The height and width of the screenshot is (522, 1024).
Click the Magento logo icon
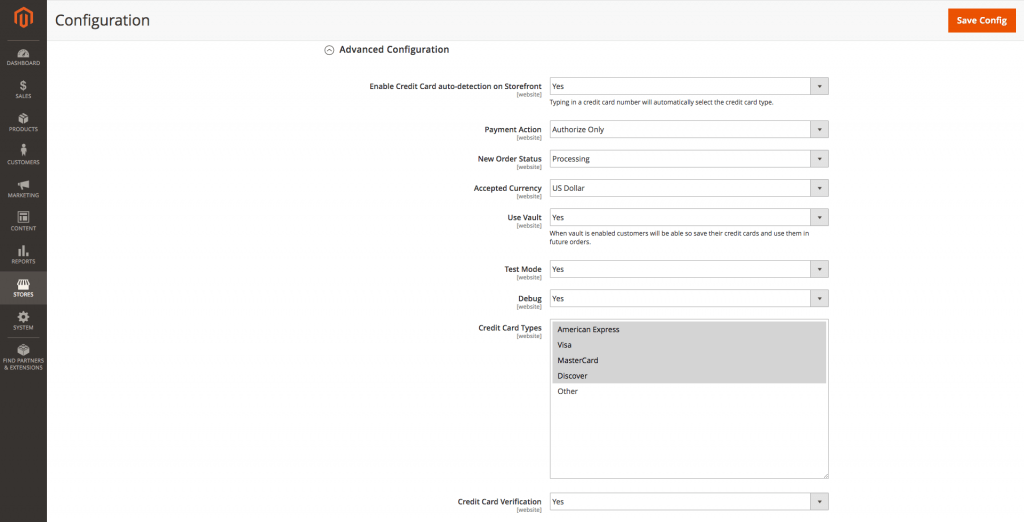click(x=23, y=18)
